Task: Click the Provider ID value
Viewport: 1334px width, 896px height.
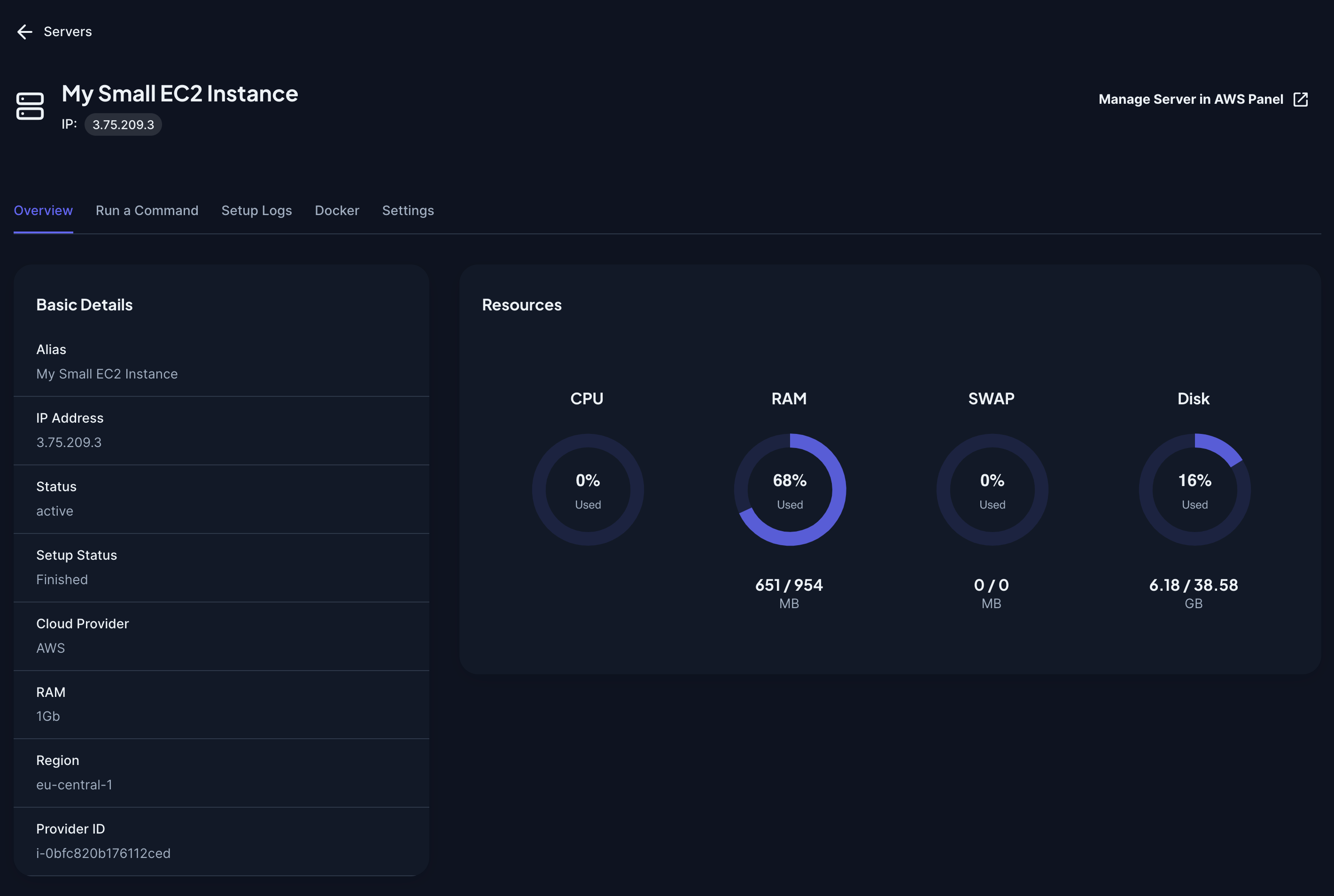Action: click(x=103, y=853)
